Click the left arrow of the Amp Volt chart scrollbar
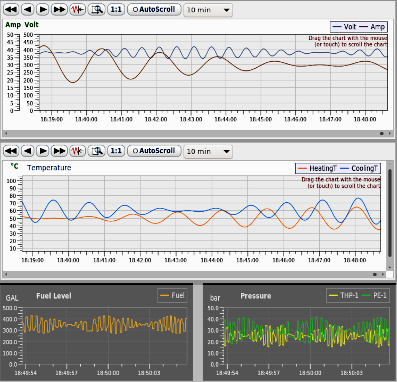The height and width of the screenshot is (382, 397). click(x=5, y=134)
